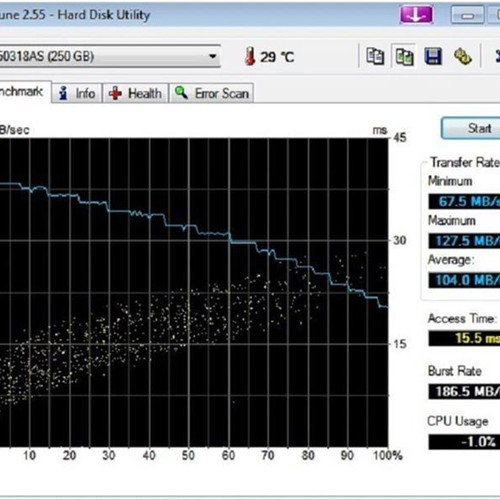Click the red cross Health tab icon
This screenshot has height=500, width=500.
(x=115, y=93)
